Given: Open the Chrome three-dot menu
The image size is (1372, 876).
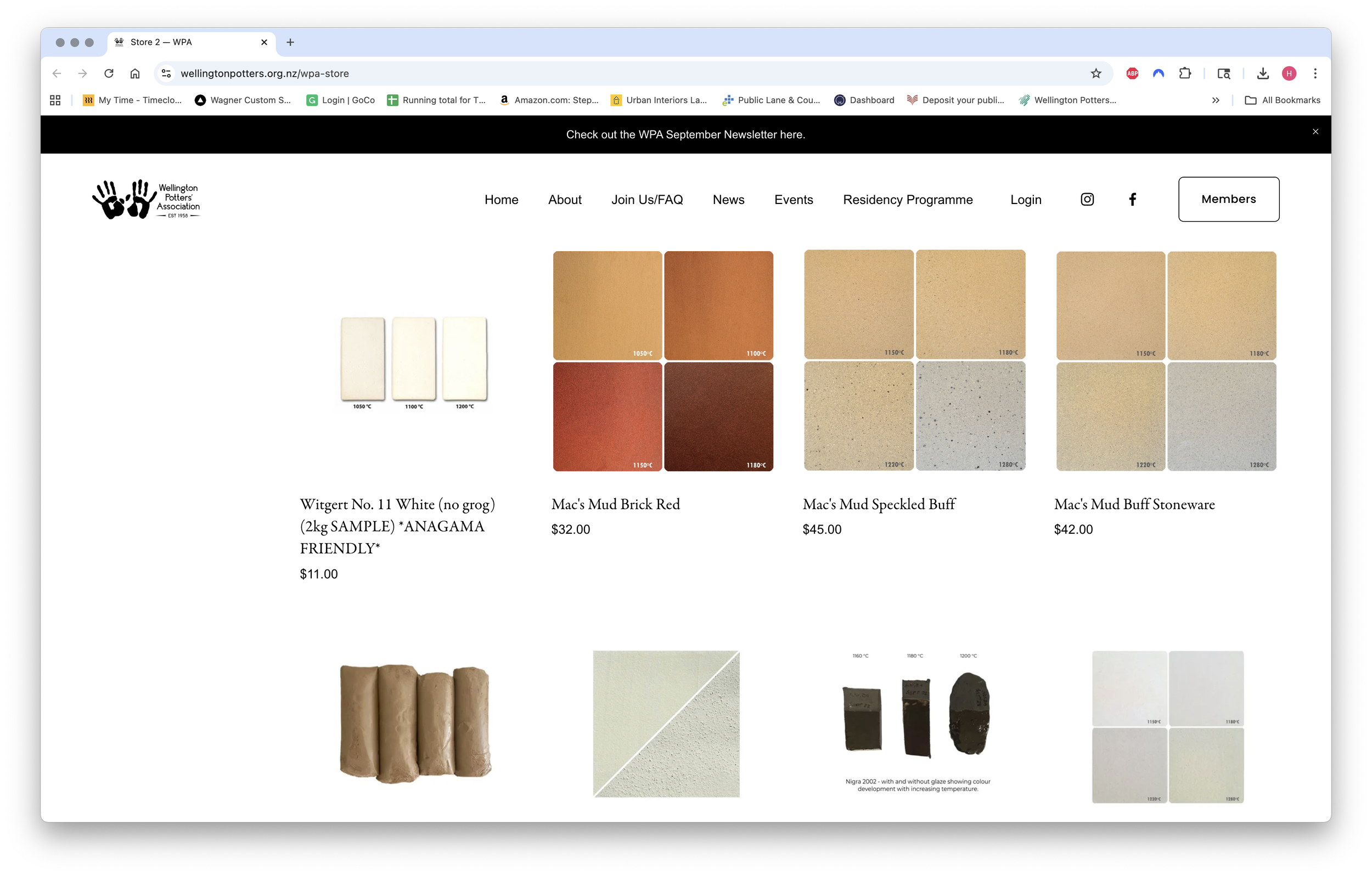Looking at the screenshot, I should (1315, 74).
